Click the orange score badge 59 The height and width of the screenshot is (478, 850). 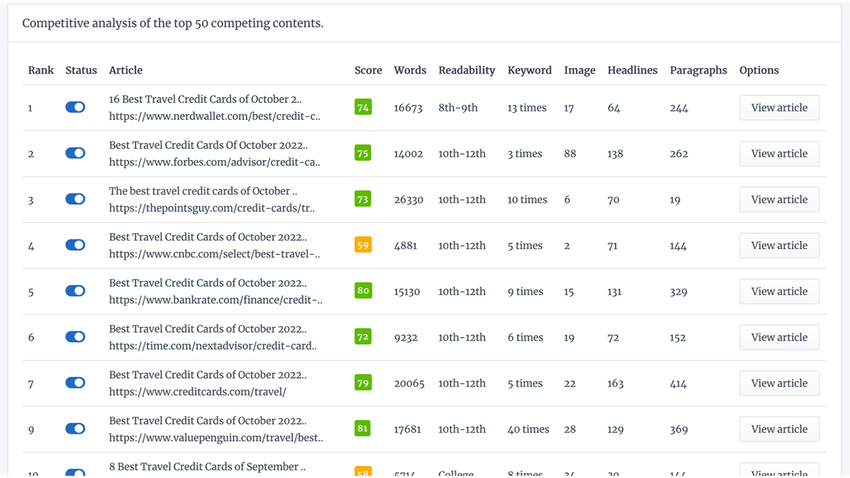pos(363,246)
